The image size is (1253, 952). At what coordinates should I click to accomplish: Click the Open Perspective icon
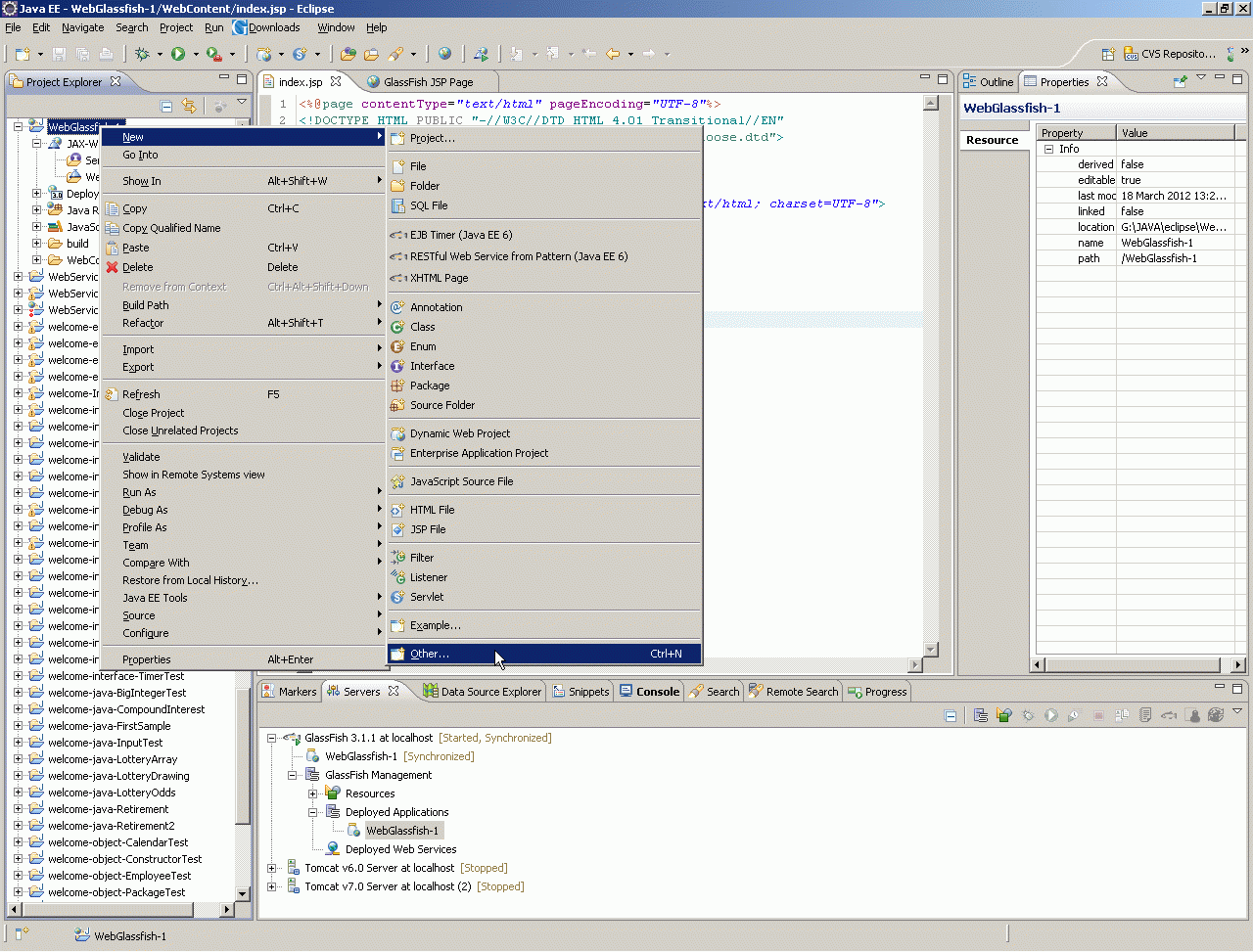click(1108, 54)
